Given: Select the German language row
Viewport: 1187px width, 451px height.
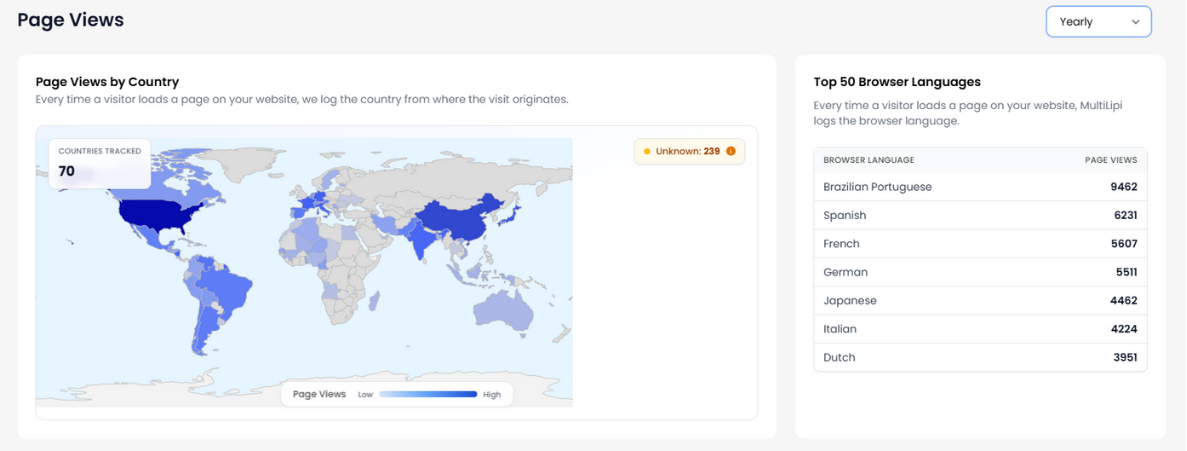Looking at the screenshot, I should pyautogui.click(x=980, y=272).
